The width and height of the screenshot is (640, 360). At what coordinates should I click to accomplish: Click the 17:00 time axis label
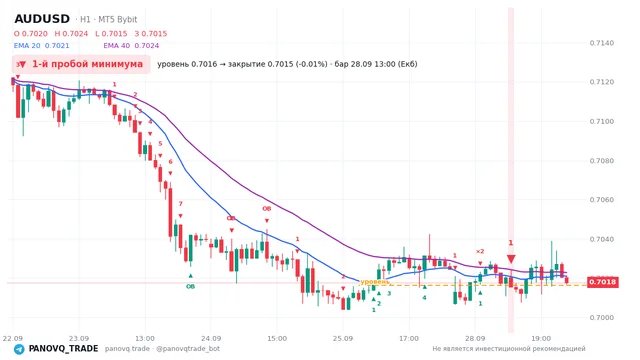409,338
